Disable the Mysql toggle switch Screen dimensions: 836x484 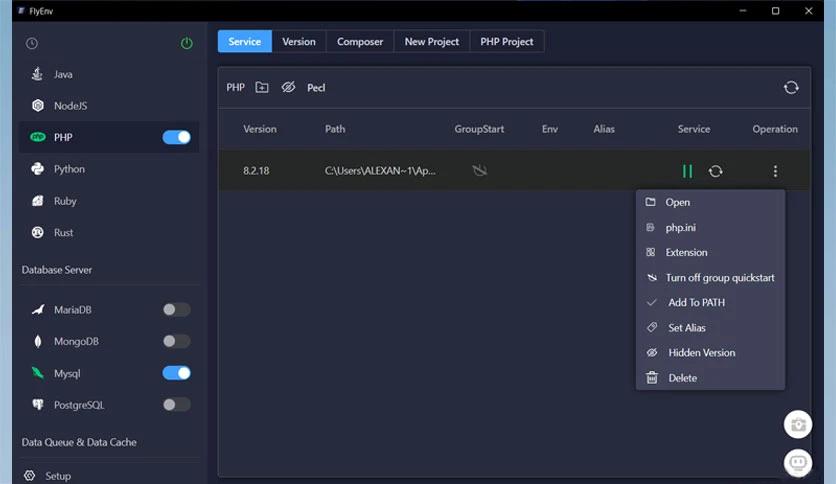176,373
